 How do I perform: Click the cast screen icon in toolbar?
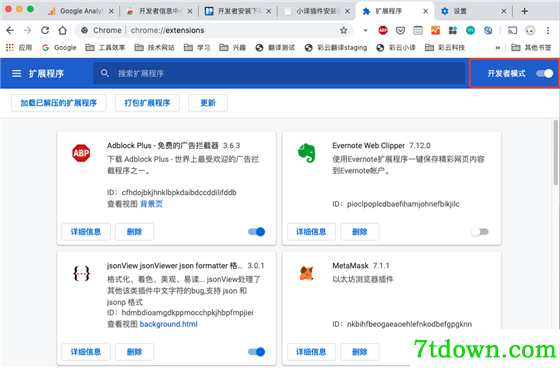coord(512,30)
